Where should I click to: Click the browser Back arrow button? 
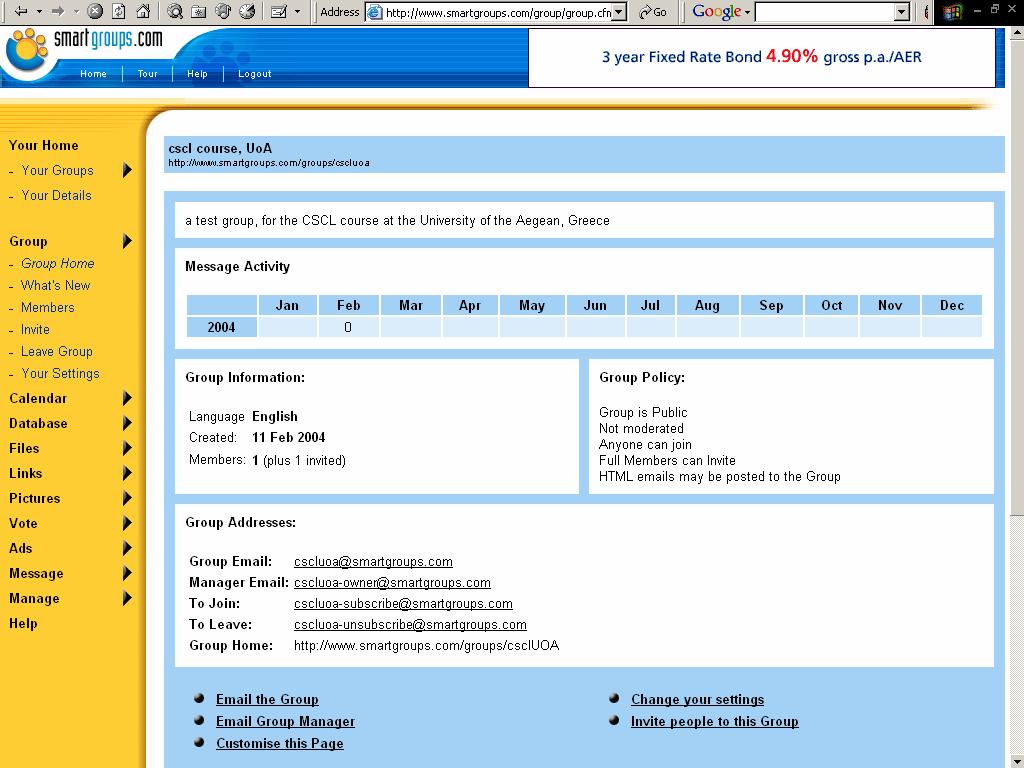click(x=21, y=11)
